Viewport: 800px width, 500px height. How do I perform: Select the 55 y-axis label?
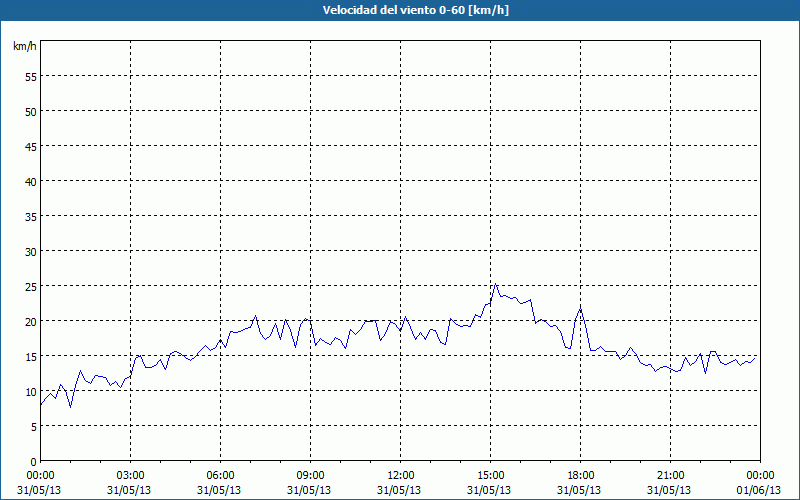point(31,77)
